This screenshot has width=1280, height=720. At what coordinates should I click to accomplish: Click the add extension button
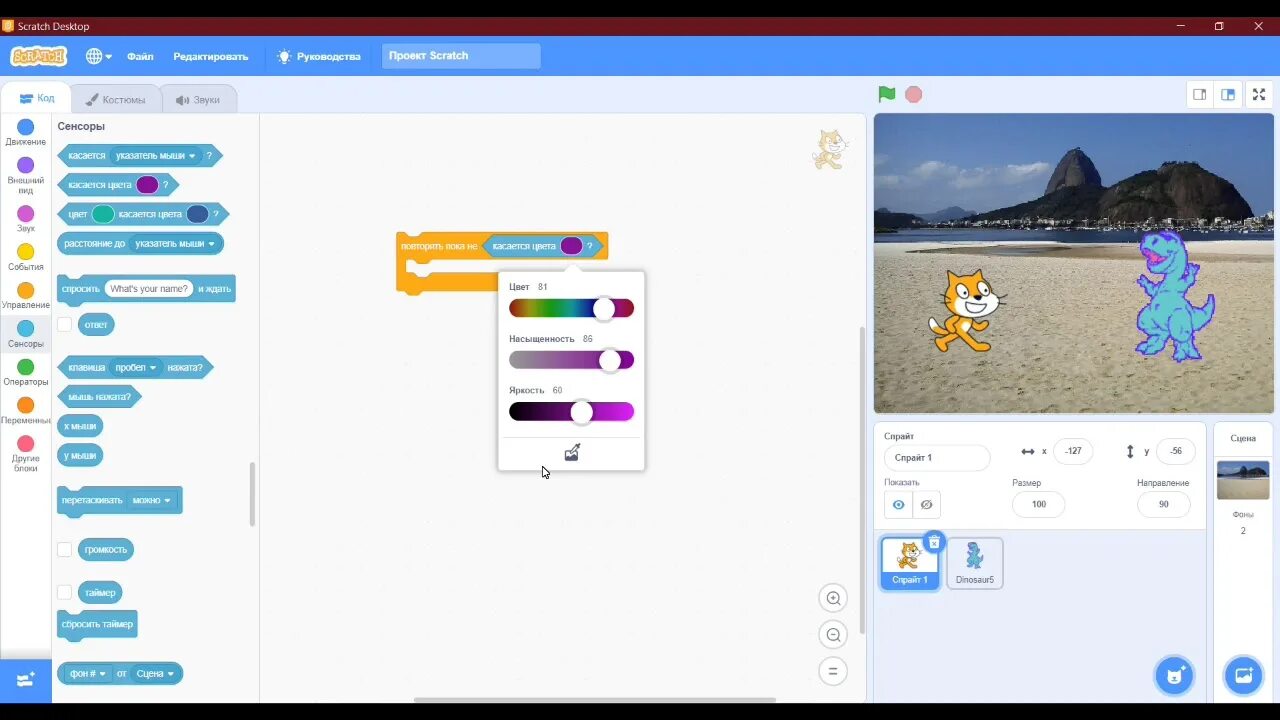click(x=26, y=679)
